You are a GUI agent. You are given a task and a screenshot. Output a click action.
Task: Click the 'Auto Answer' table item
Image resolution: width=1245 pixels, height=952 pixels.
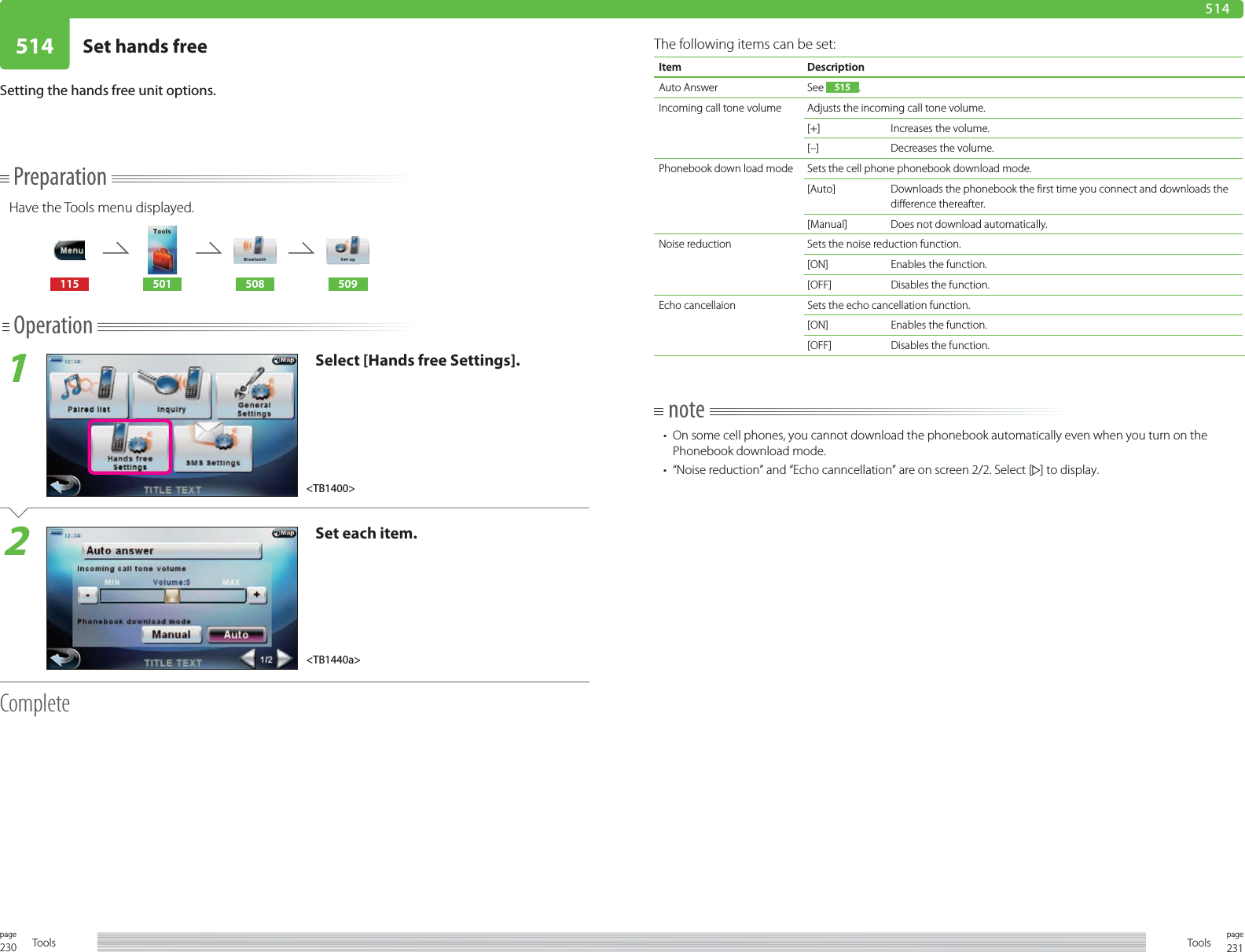(x=689, y=88)
